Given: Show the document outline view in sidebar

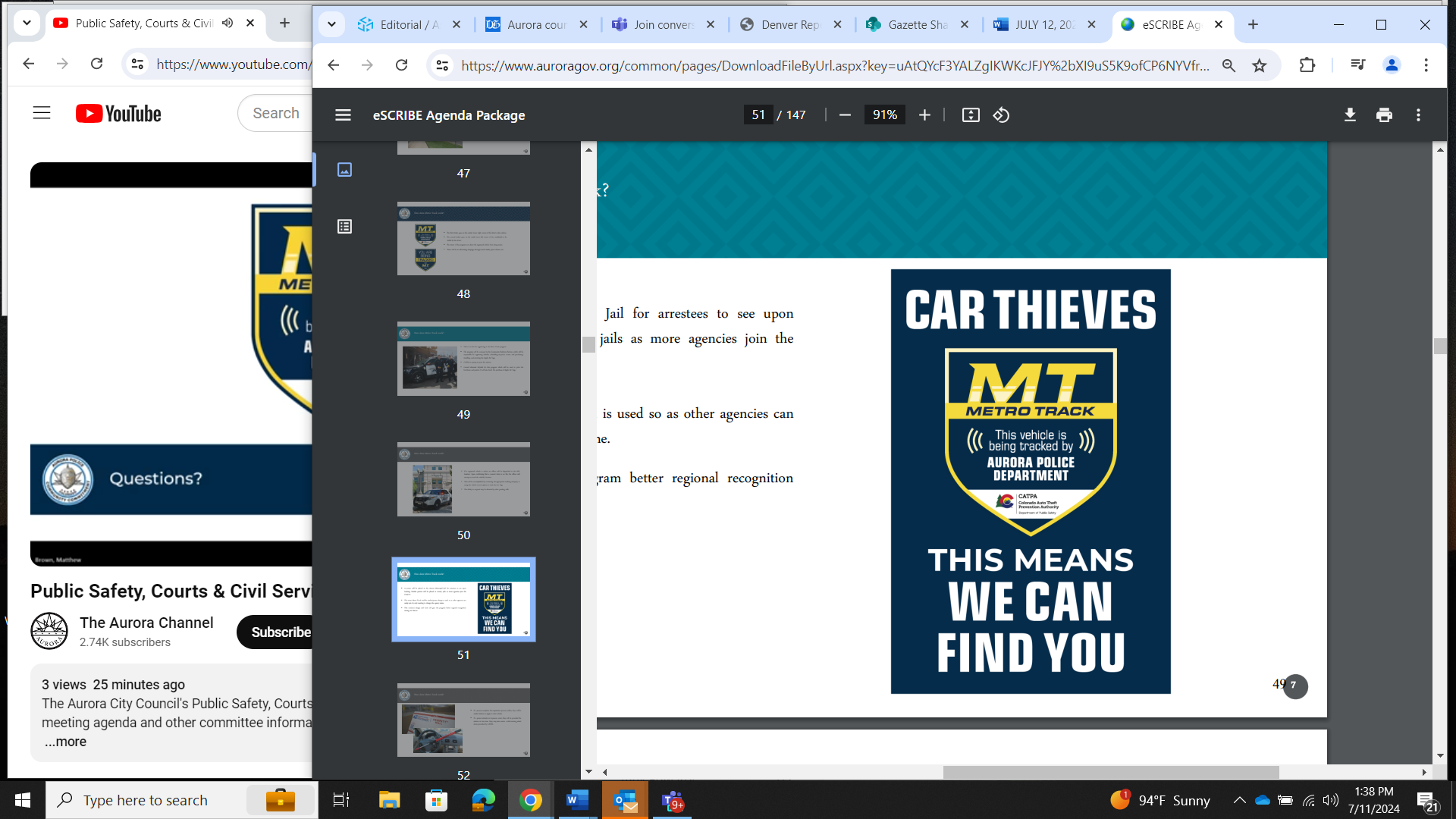Looking at the screenshot, I should [x=344, y=226].
